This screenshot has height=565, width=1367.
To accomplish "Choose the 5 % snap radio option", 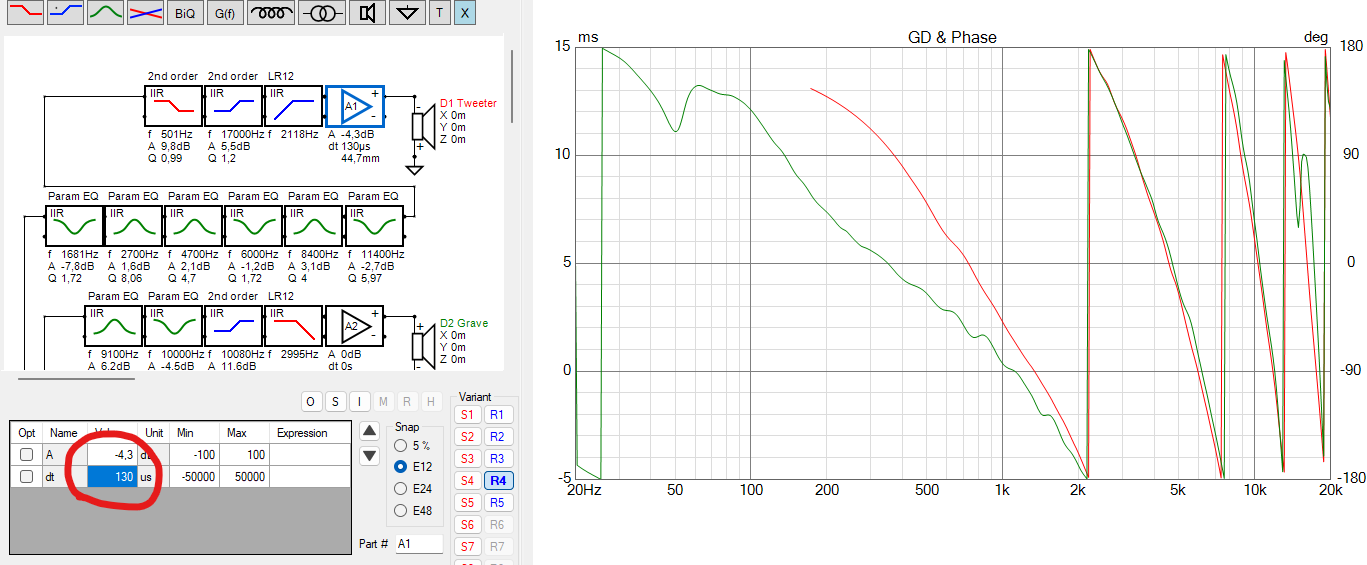I will (402, 445).
